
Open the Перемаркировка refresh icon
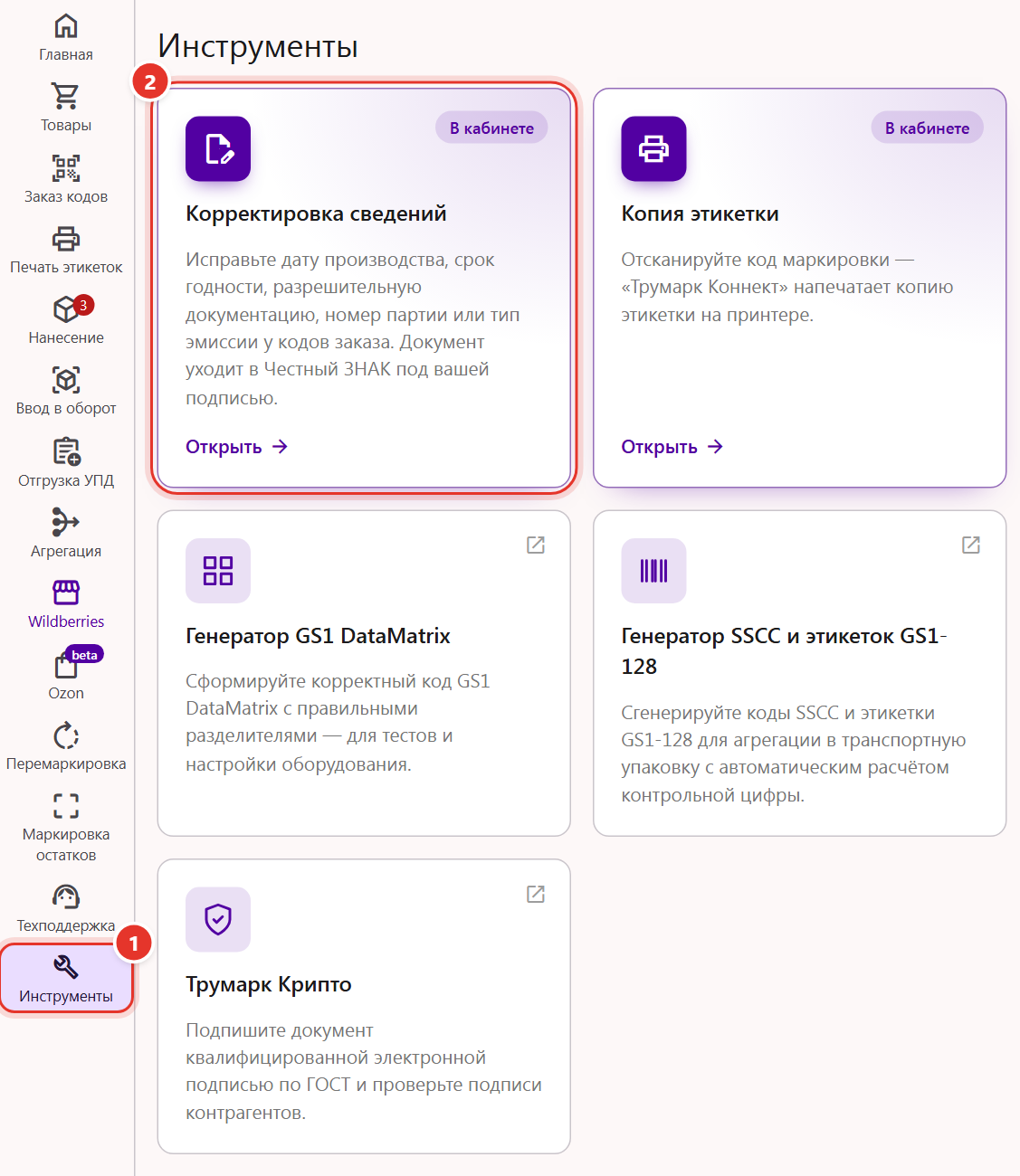[x=66, y=735]
